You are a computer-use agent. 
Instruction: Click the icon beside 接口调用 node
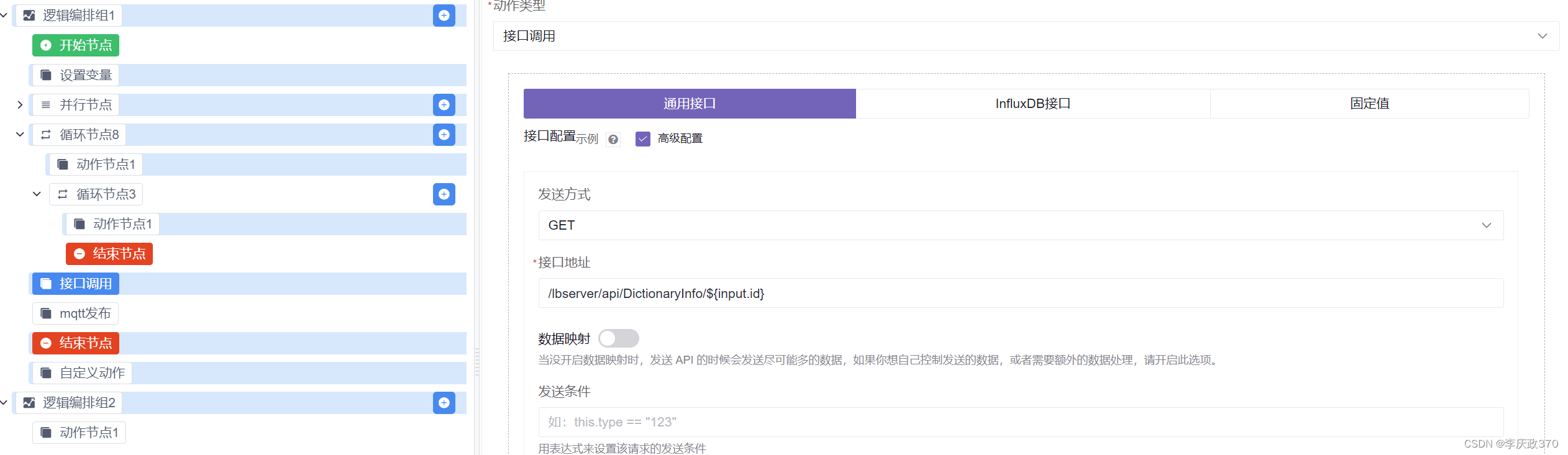pyautogui.click(x=46, y=284)
